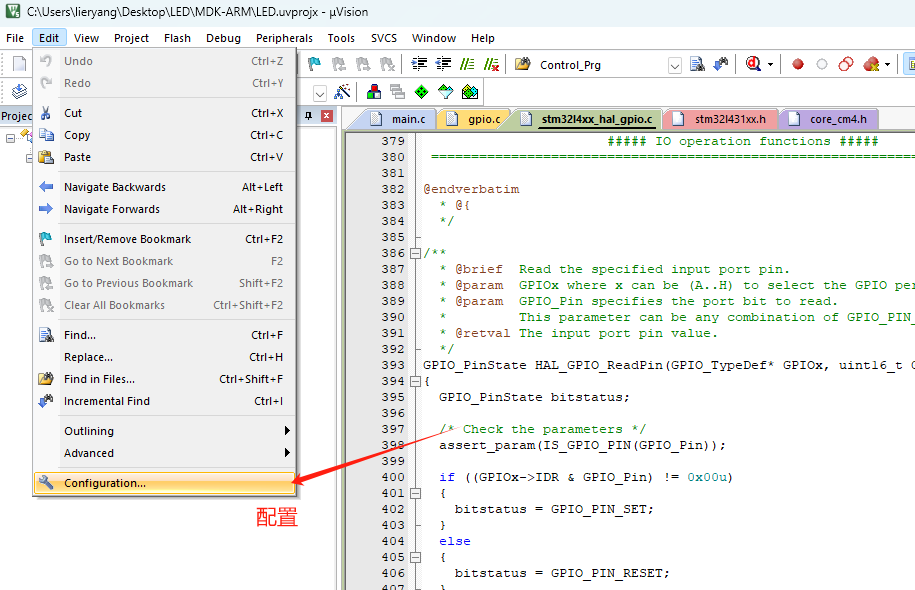Open the target selection dropdown arrow
The image size is (915, 590).
tap(320, 93)
